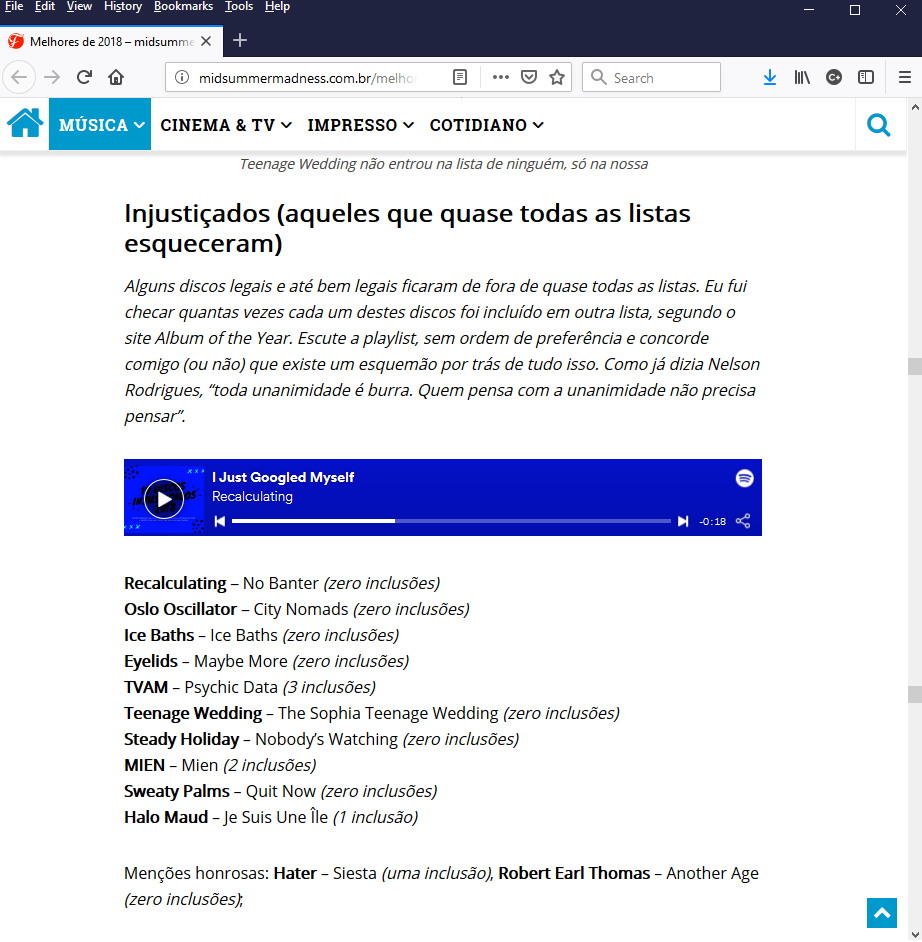Click the 'Eyelids' band name
Viewport: 922px width, 942px height.
pos(151,661)
